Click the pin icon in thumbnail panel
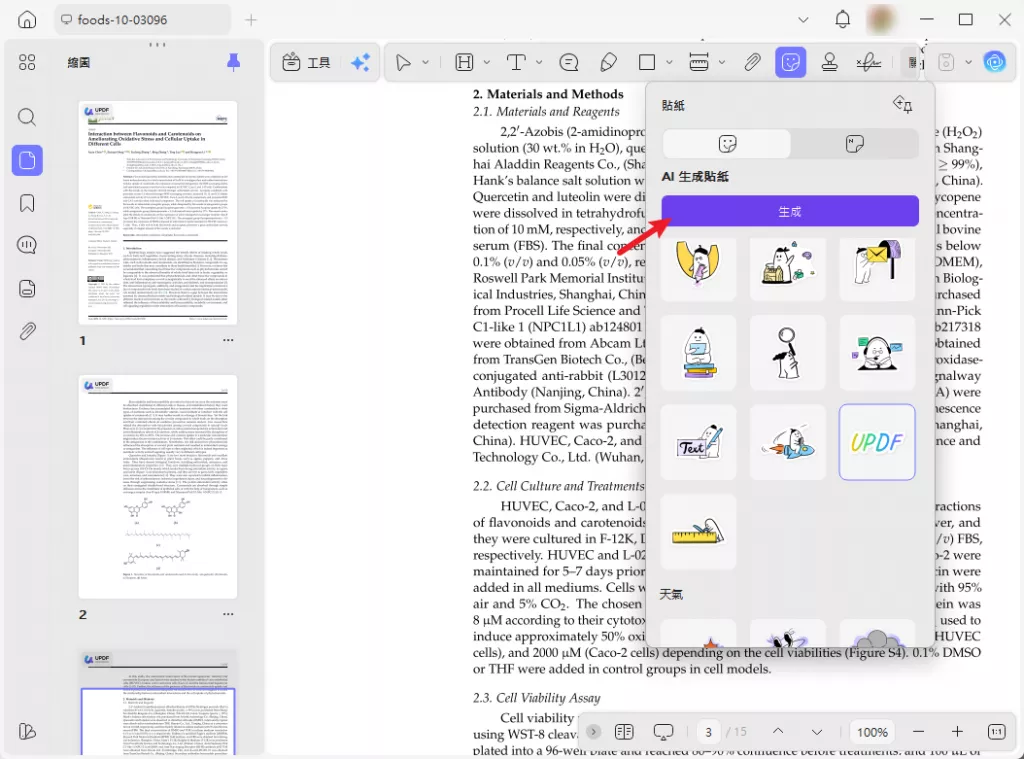 233,62
